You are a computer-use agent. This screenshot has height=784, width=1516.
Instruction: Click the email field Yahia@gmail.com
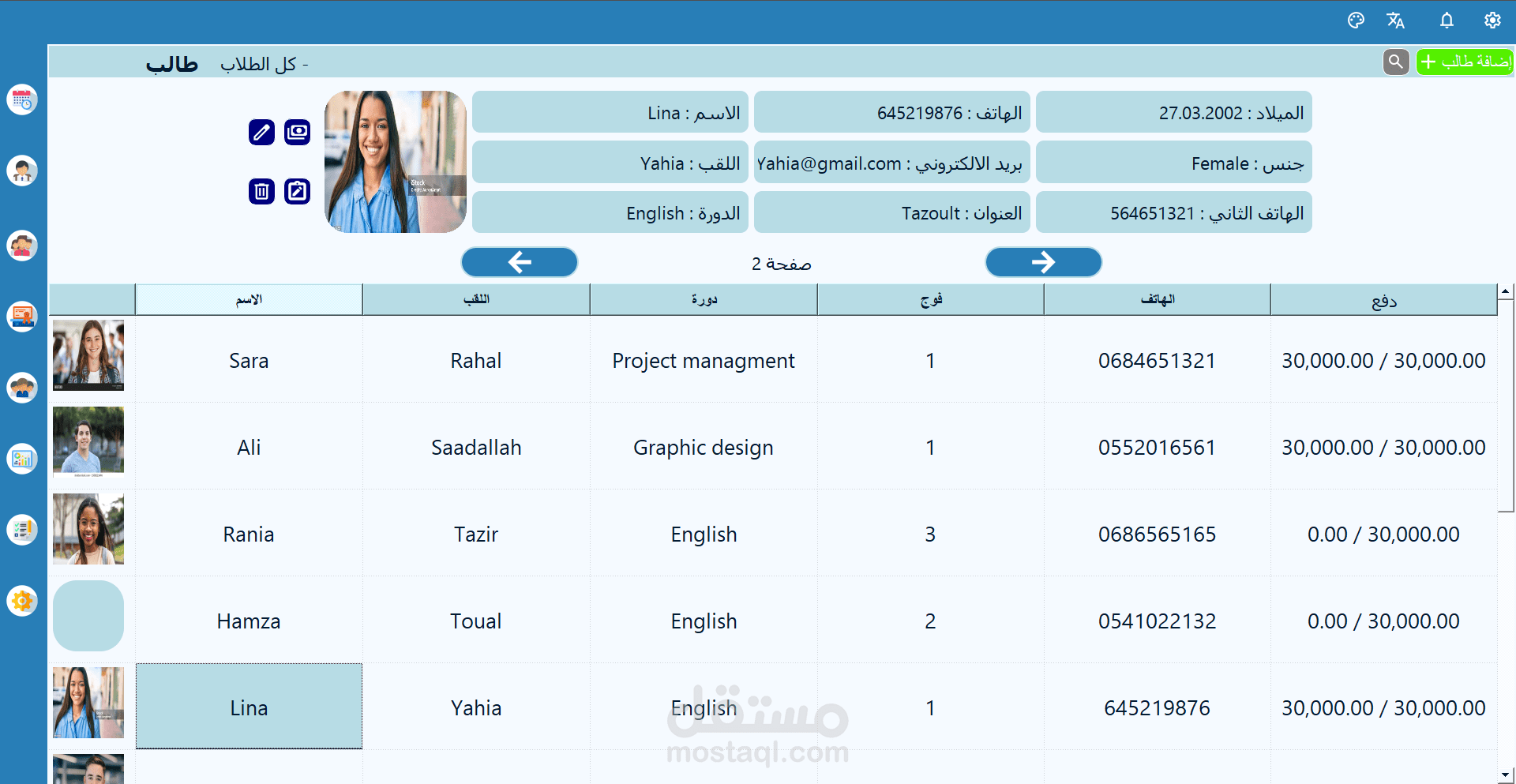pyautogui.click(x=892, y=163)
